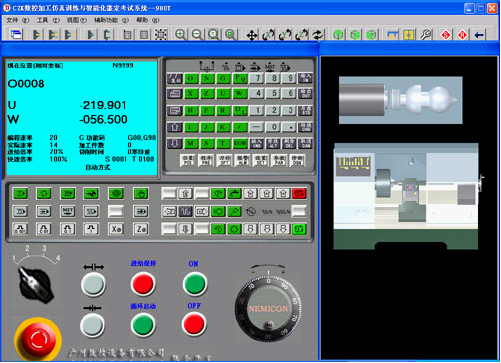Select the four-way pan arrows tool
Image resolution: width=501 pixels, height=363 pixels.
point(252,35)
